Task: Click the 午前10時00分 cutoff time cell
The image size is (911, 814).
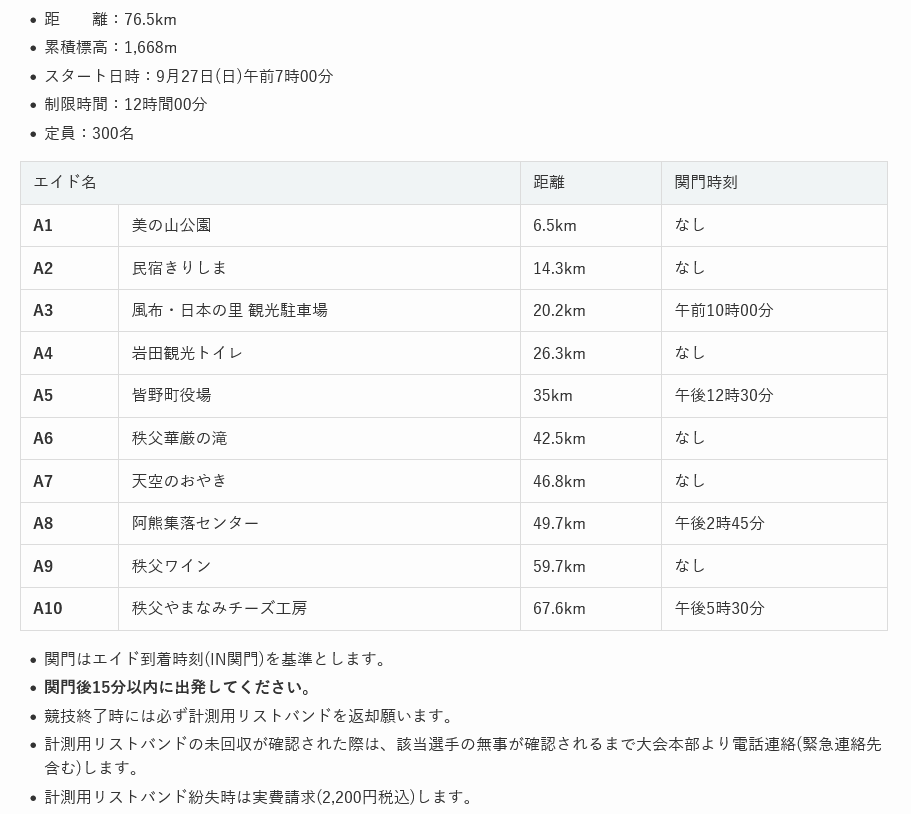Action: pos(724,311)
